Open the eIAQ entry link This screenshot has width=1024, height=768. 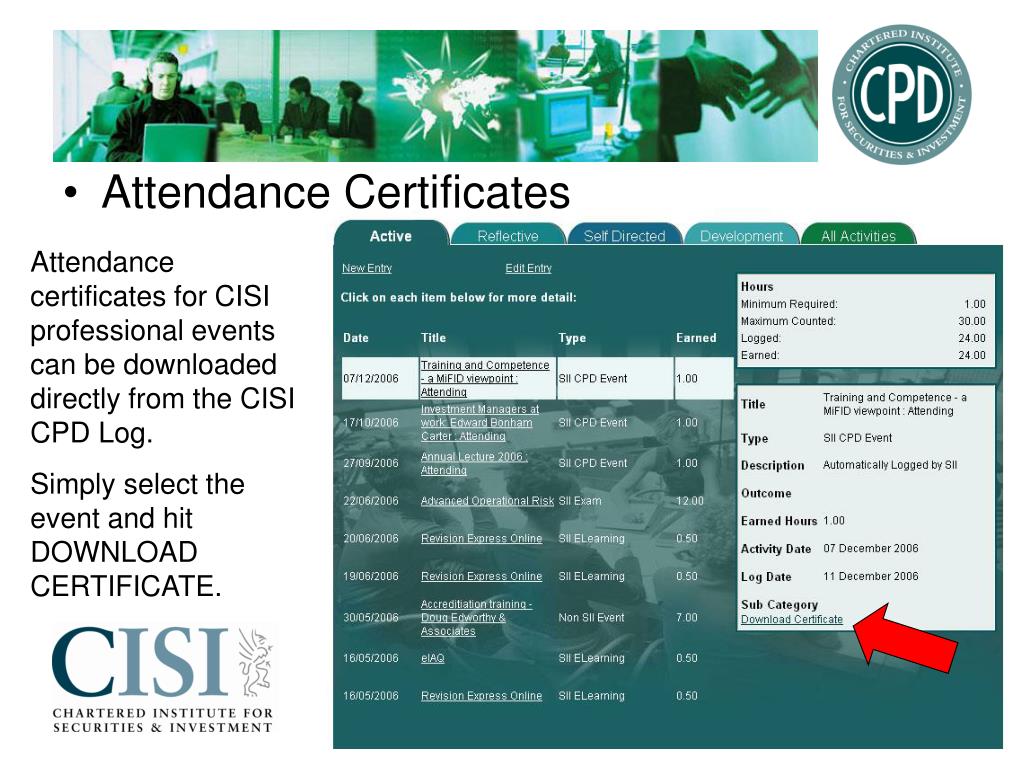tap(432, 658)
